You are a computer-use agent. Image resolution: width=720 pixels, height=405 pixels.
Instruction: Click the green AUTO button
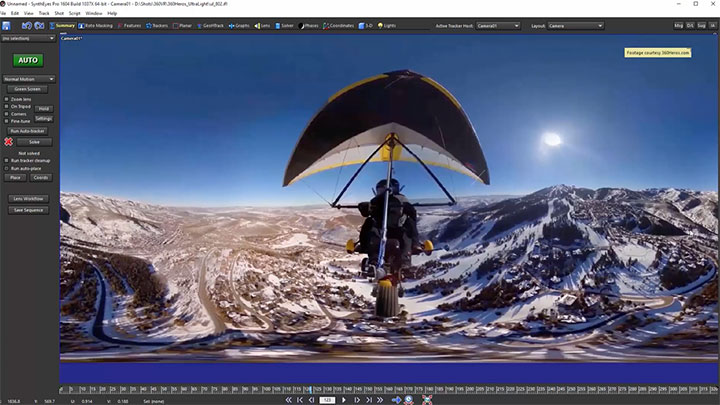[28, 60]
